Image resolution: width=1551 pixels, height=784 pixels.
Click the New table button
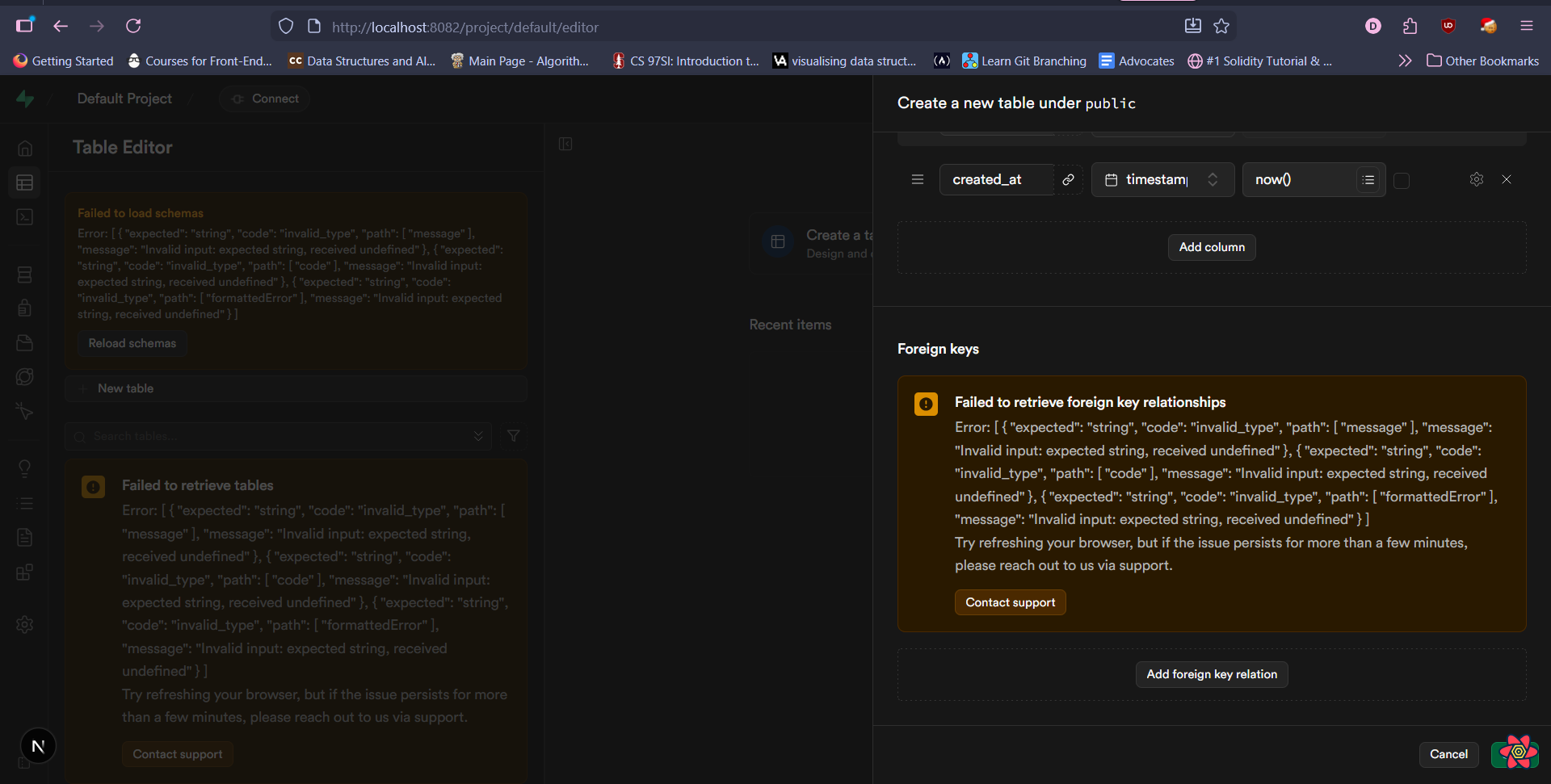[x=296, y=388]
